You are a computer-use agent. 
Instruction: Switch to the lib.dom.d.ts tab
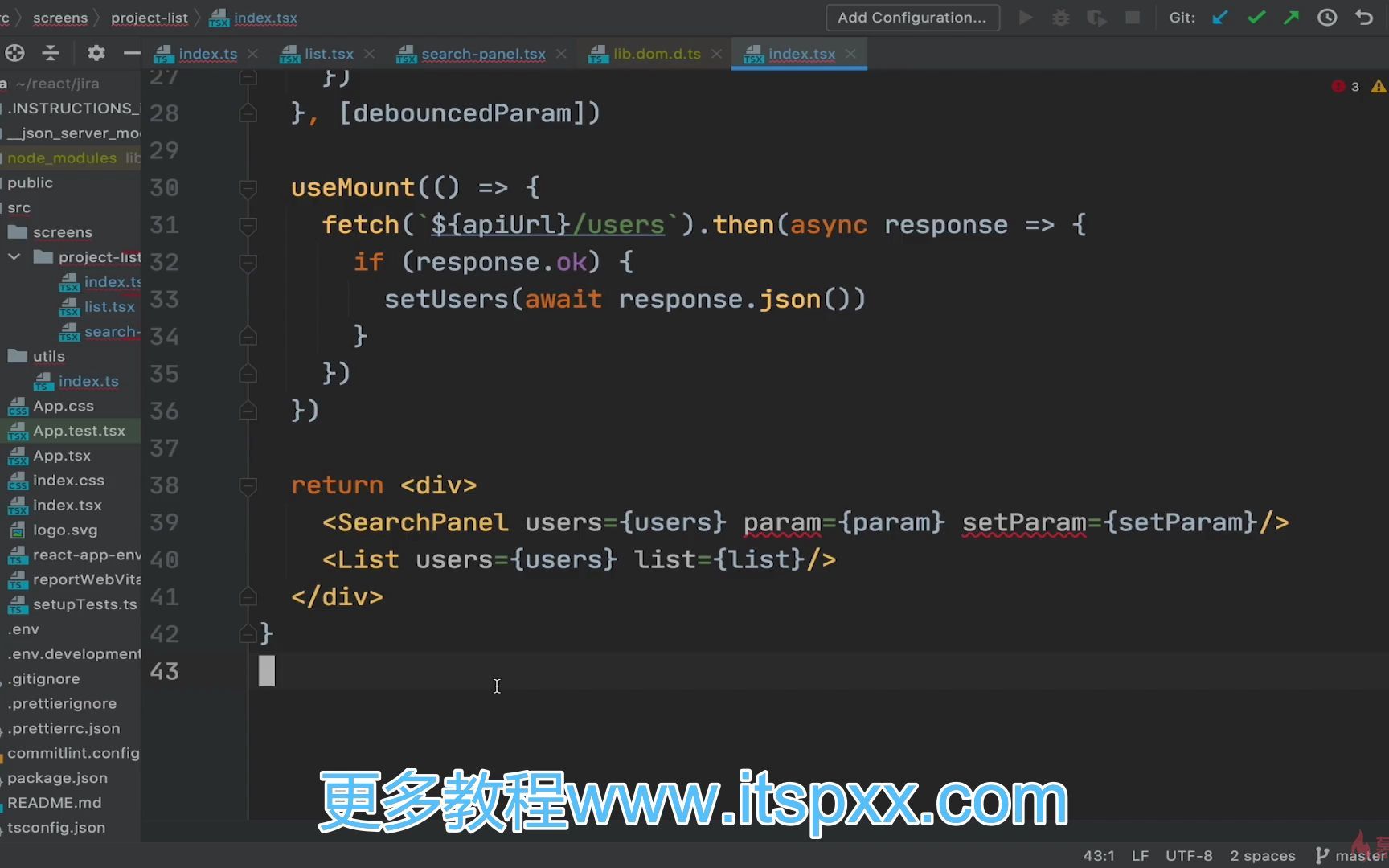(x=657, y=54)
